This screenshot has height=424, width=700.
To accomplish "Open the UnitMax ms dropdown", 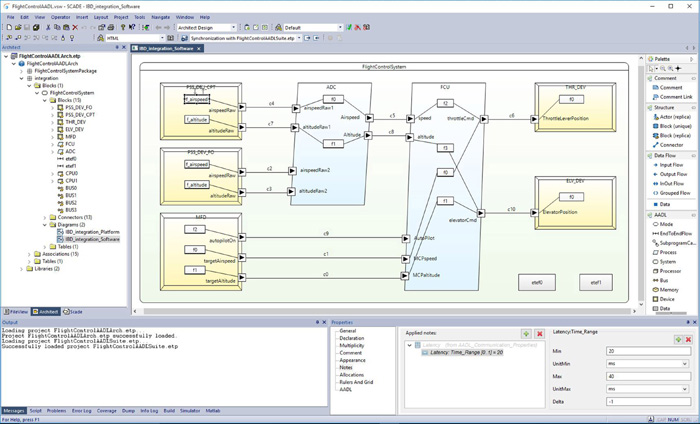I will [x=685, y=390].
